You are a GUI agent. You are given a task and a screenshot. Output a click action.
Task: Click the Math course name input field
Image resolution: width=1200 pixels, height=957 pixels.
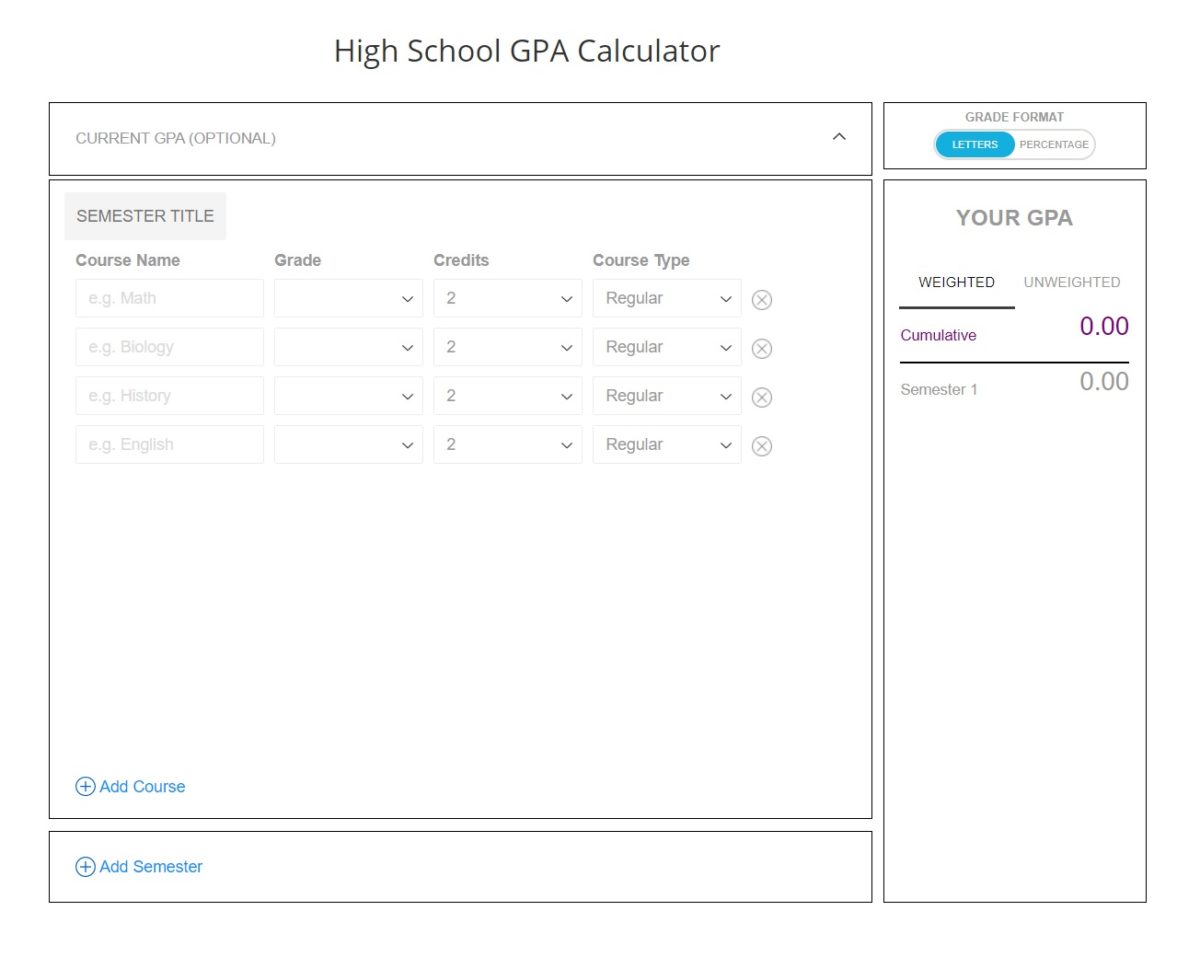[x=168, y=299]
